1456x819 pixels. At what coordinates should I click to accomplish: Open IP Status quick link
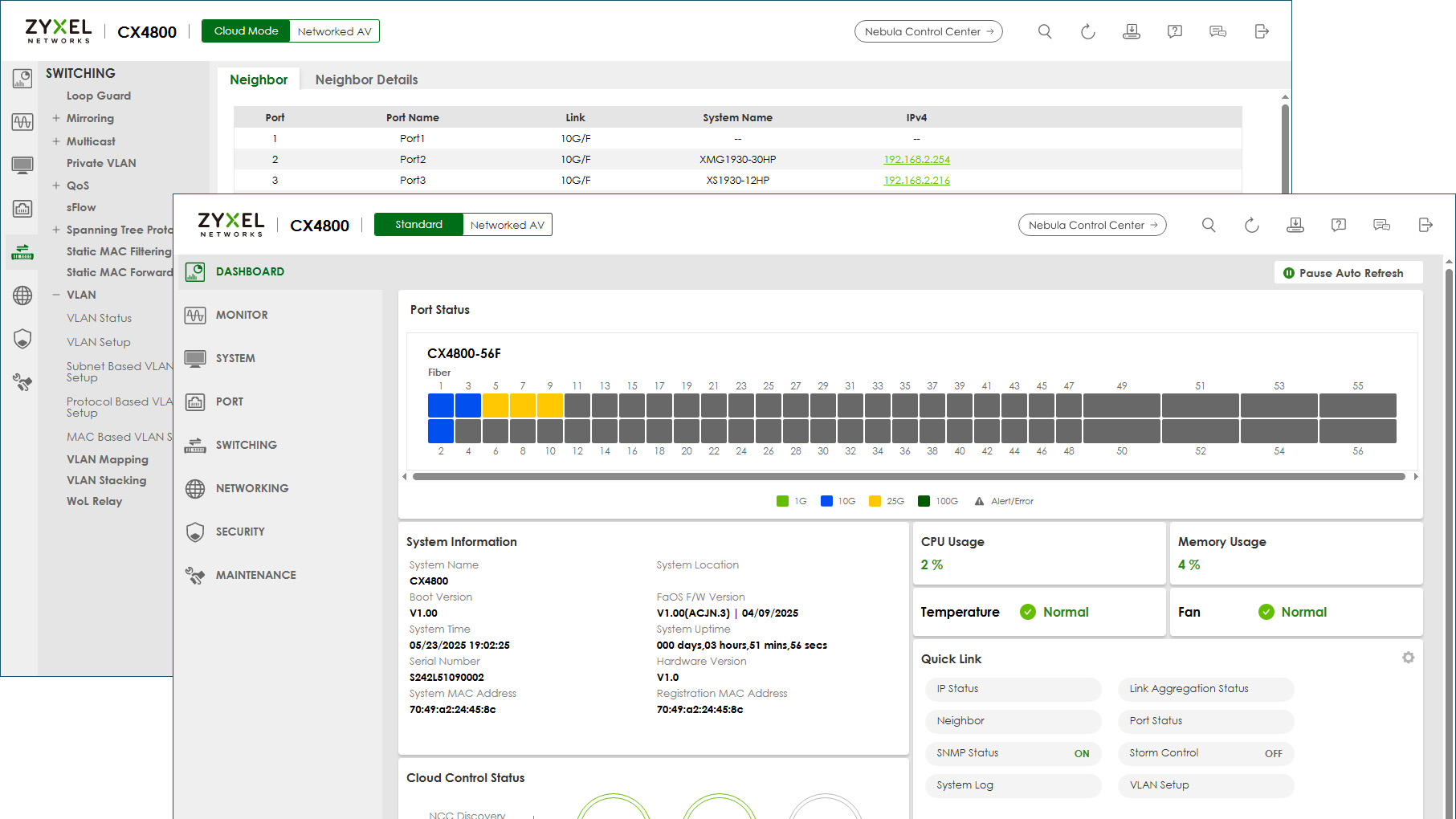pos(1013,689)
